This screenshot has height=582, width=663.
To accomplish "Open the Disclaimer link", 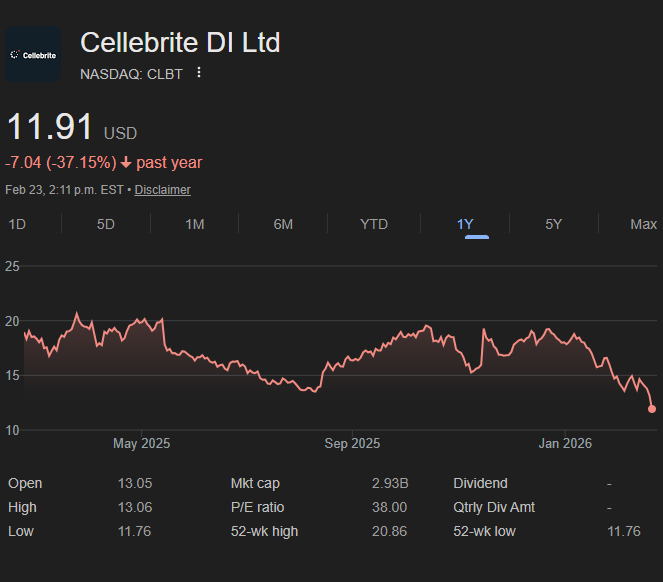I will pyautogui.click(x=162, y=190).
